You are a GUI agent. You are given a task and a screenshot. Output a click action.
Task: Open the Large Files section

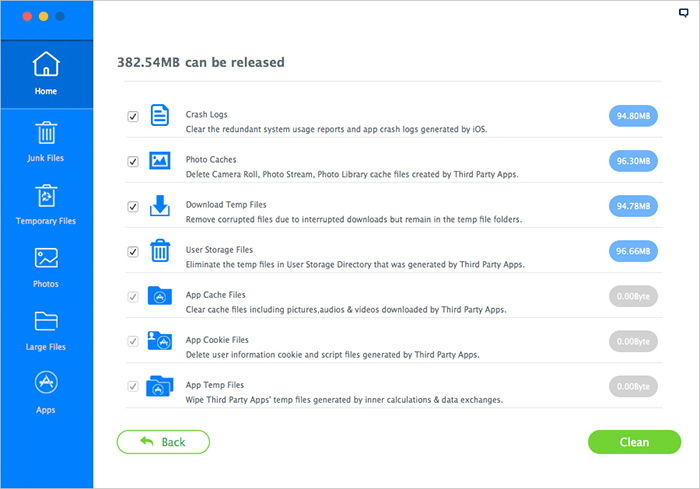click(46, 330)
